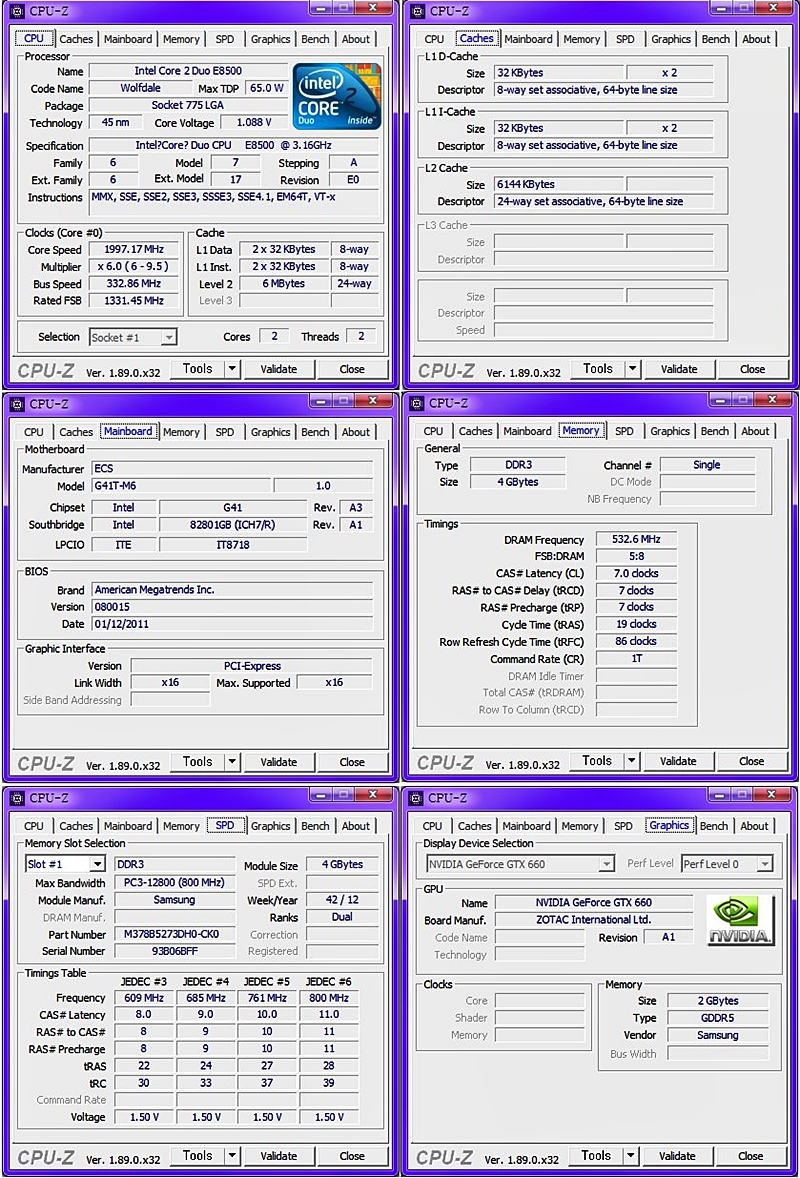Screen dimensions: 800x1178
Task: Click the Southbridge 82801GB (ICH7/R) field
Action: pyautogui.click(x=233, y=525)
